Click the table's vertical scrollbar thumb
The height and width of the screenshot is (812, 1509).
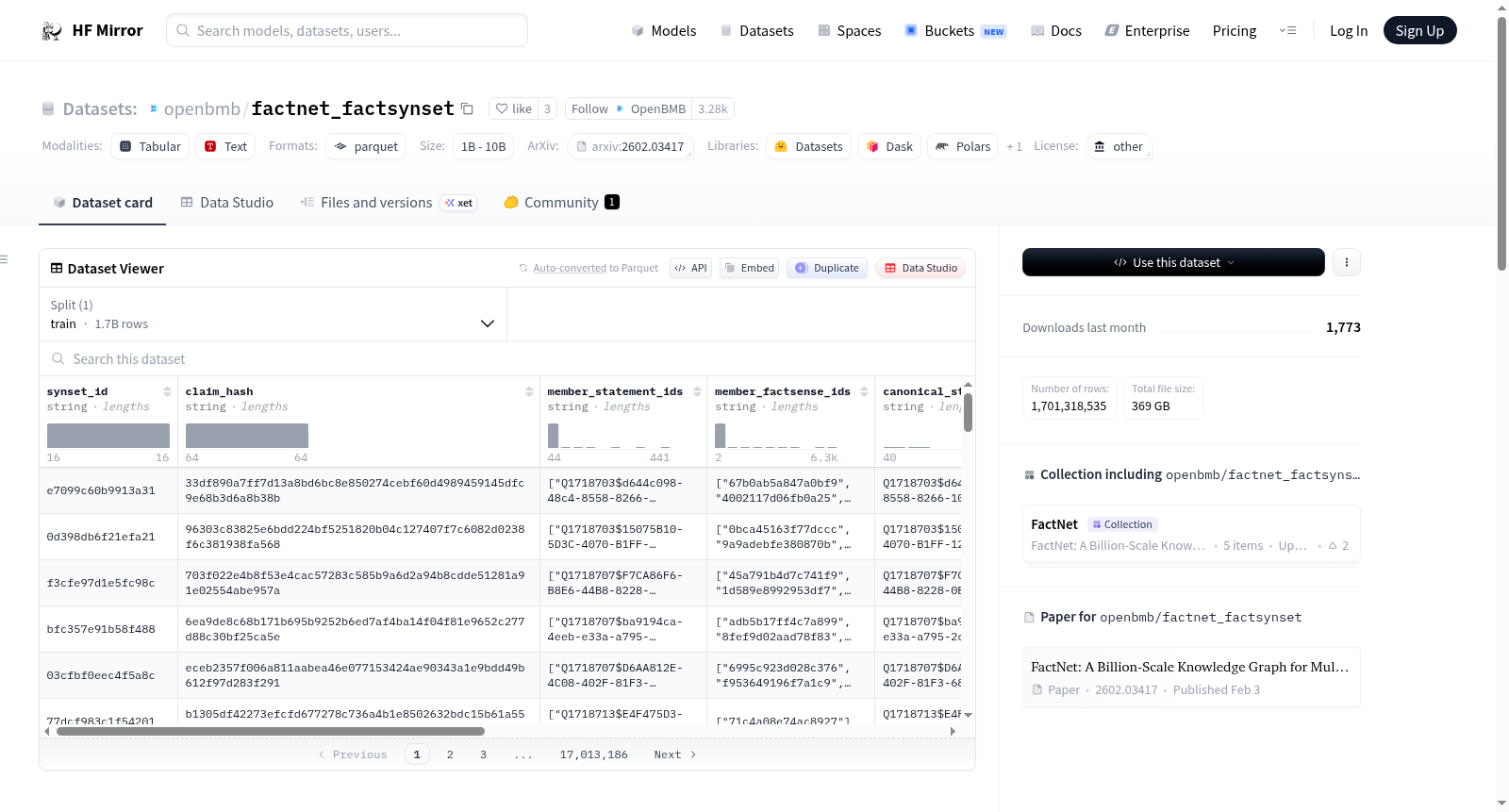(968, 412)
